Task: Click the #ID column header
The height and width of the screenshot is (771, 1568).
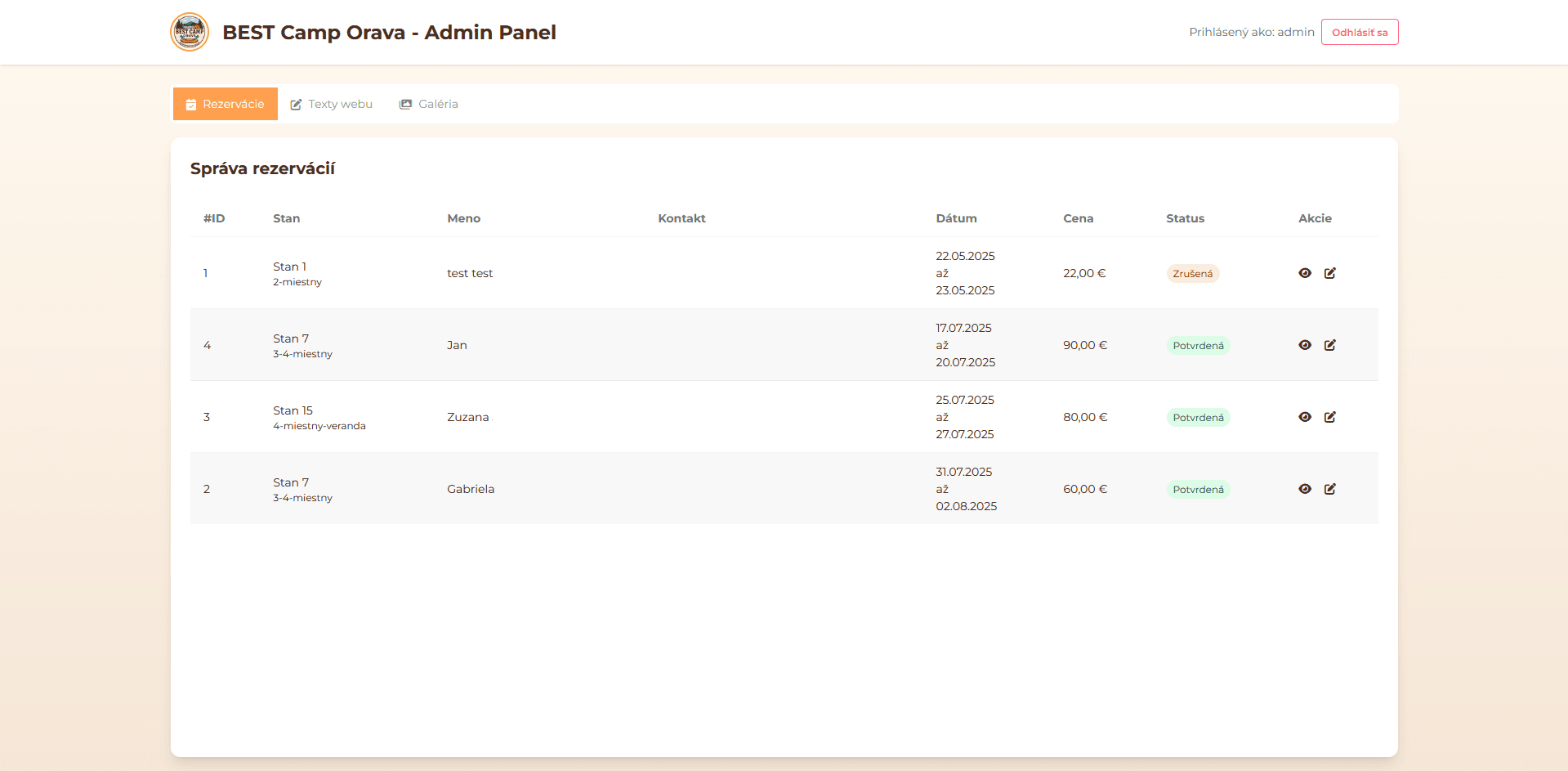Action: point(214,218)
